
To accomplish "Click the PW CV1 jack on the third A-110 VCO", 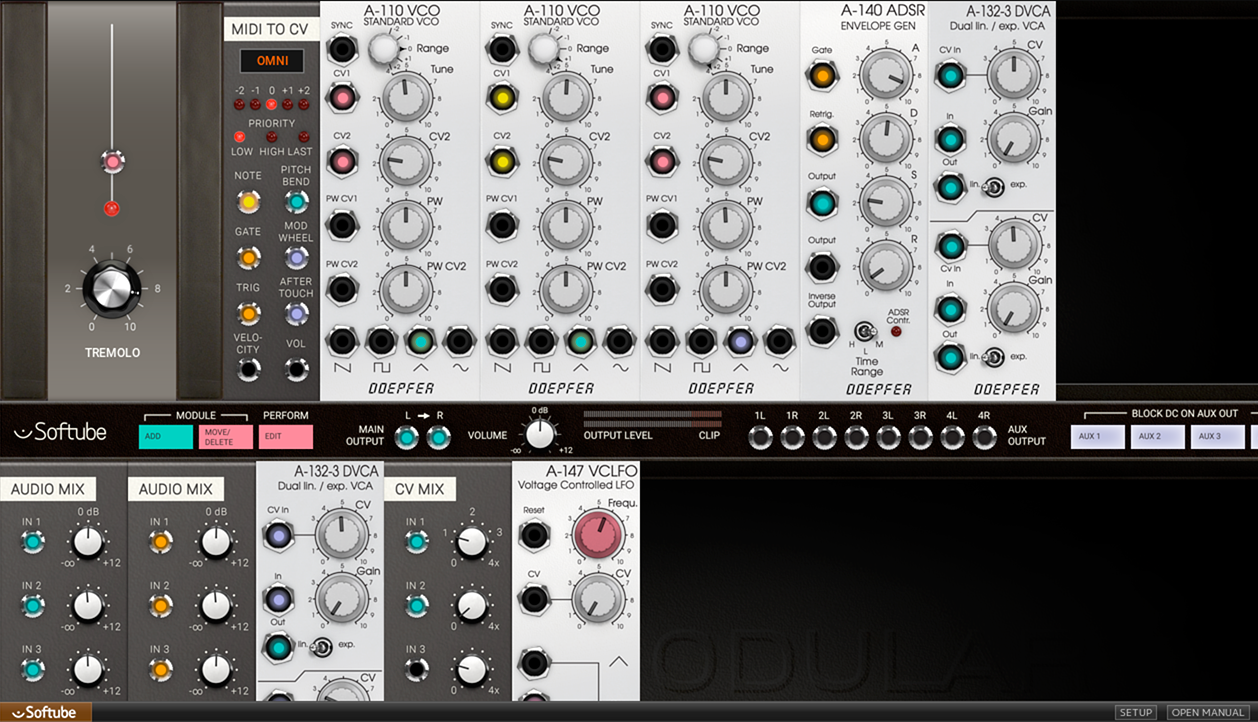I will pos(662,224).
